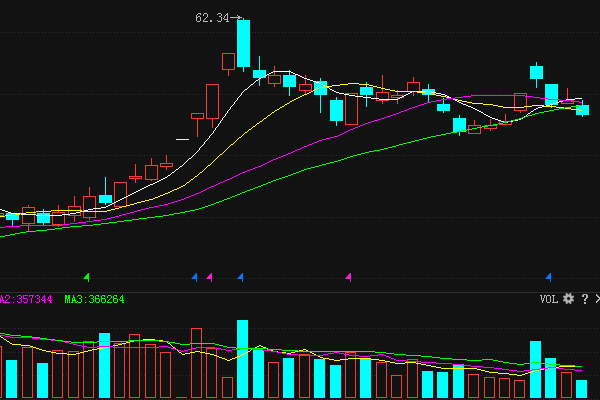600x400 pixels.
Task: Click the question mark help icon
Action: 585,299
